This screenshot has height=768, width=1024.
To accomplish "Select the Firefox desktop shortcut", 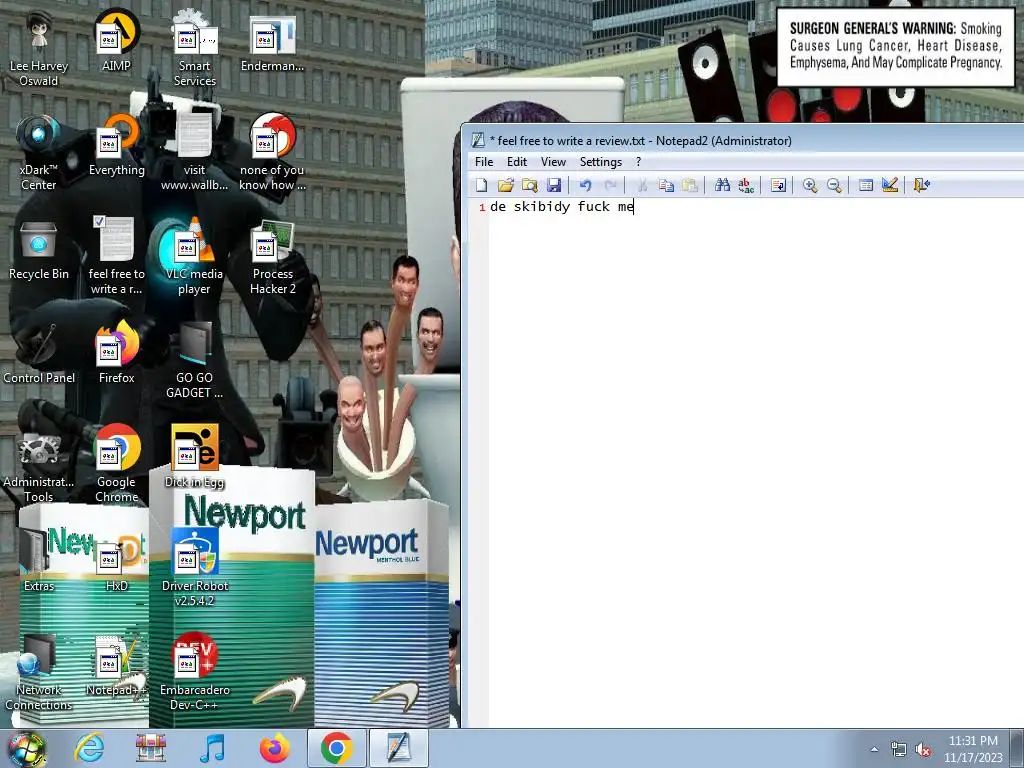I will tap(116, 353).
